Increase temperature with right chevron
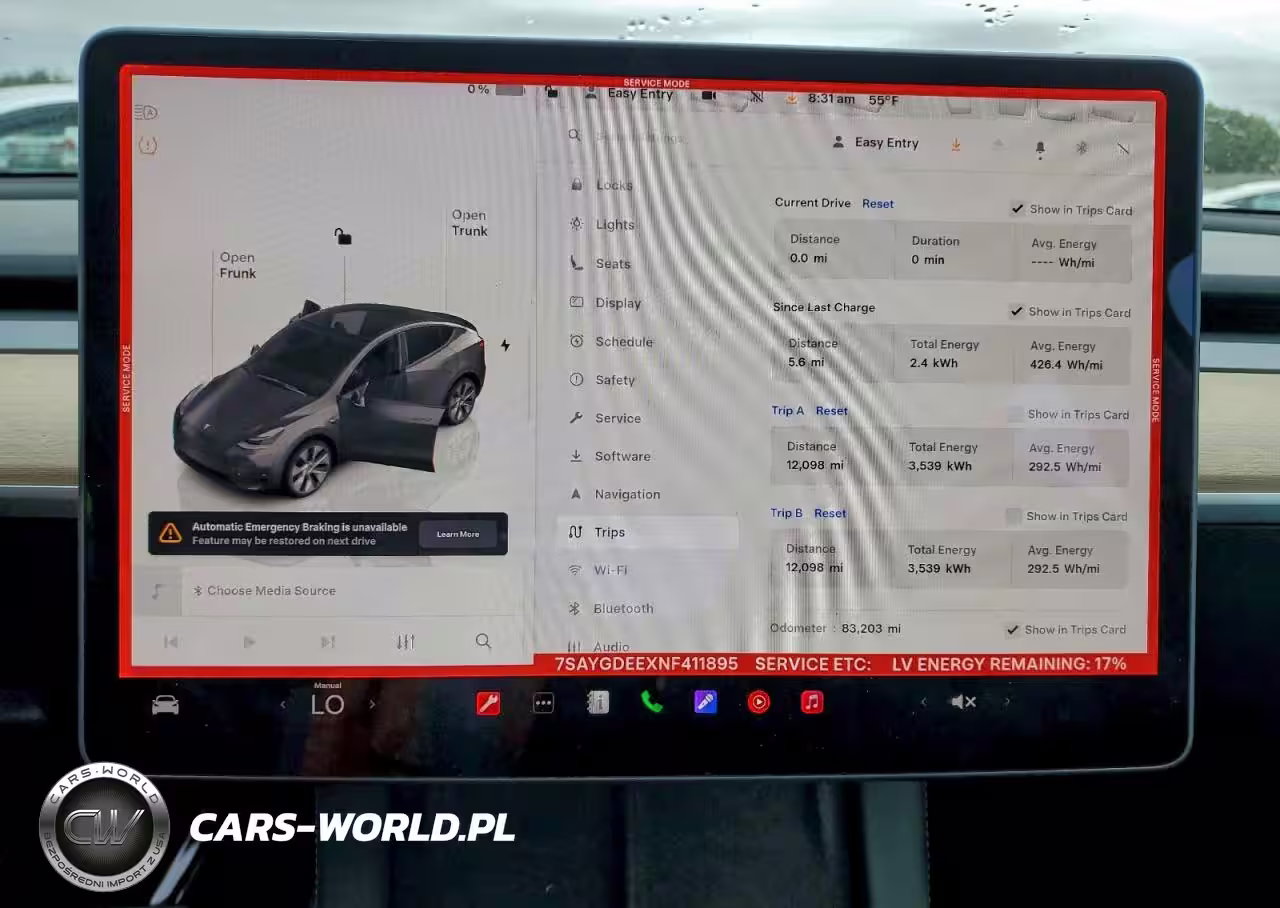 click(372, 704)
